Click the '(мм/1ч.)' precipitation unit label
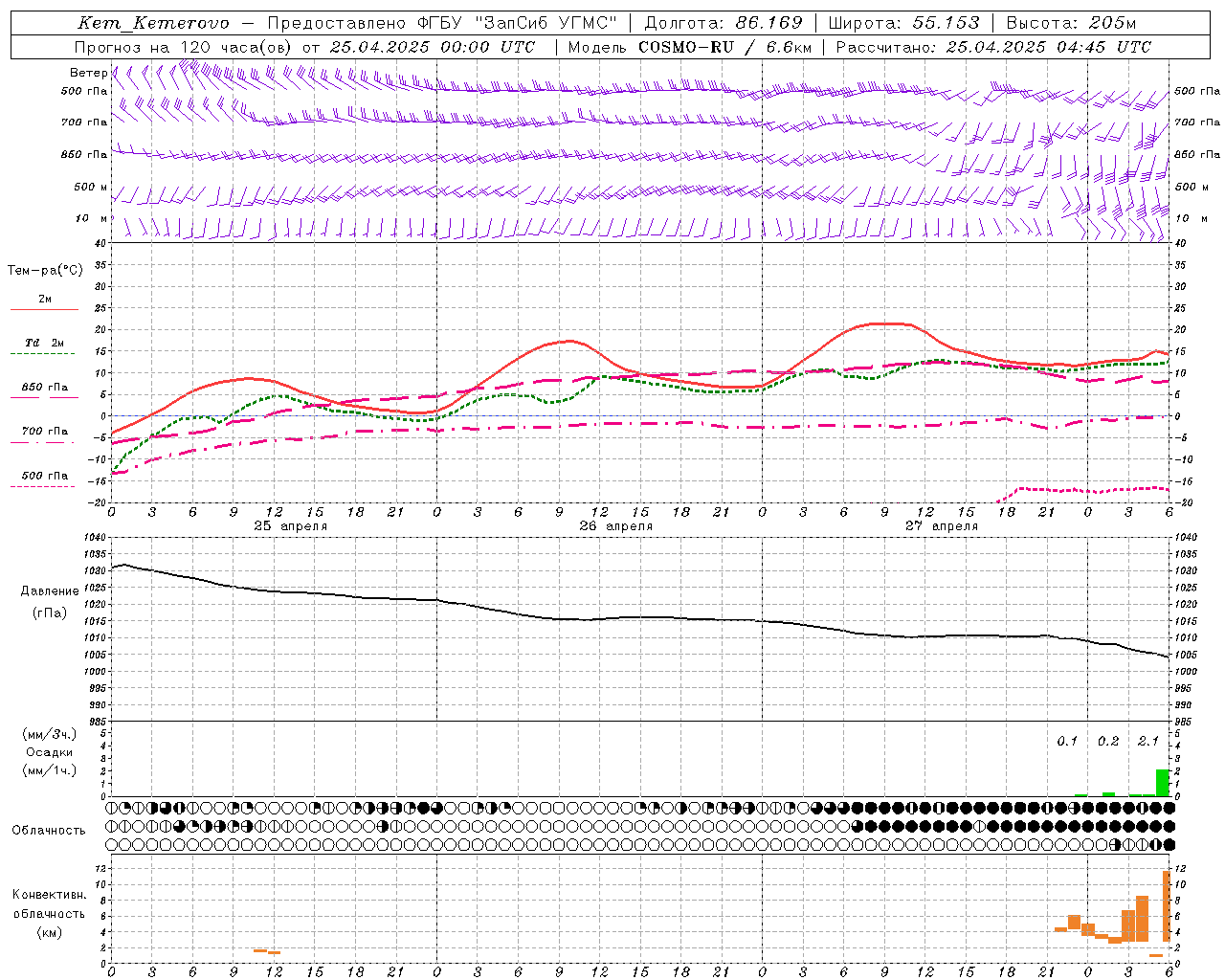The width and height of the screenshot is (1225, 980). coord(49,771)
